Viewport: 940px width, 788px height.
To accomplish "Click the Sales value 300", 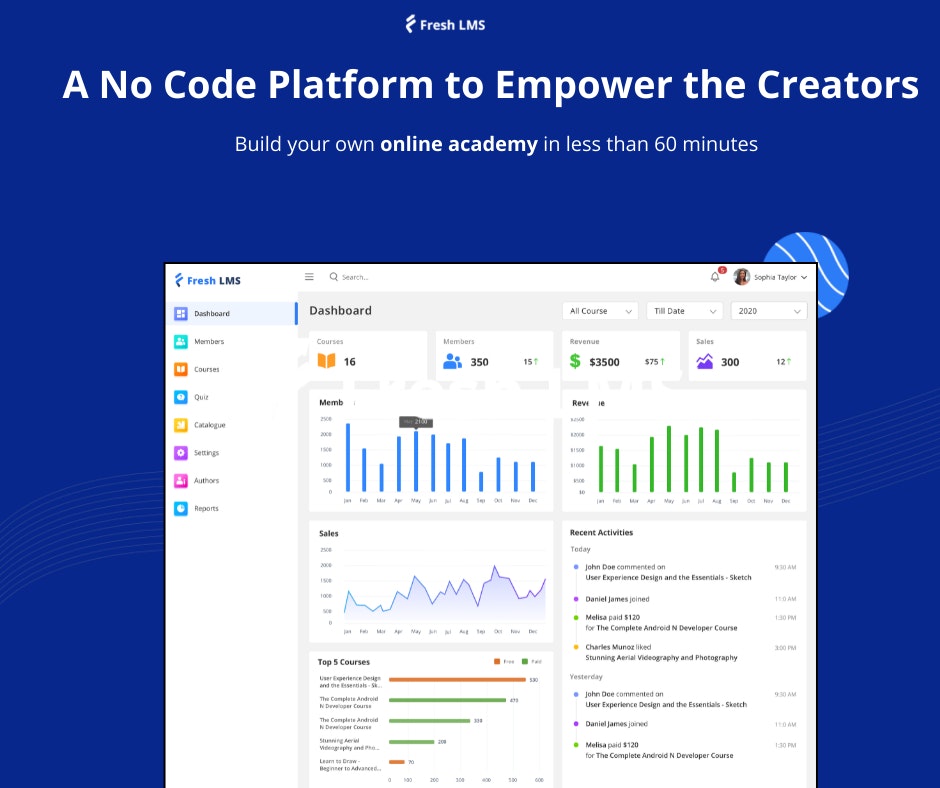I will [730, 362].
